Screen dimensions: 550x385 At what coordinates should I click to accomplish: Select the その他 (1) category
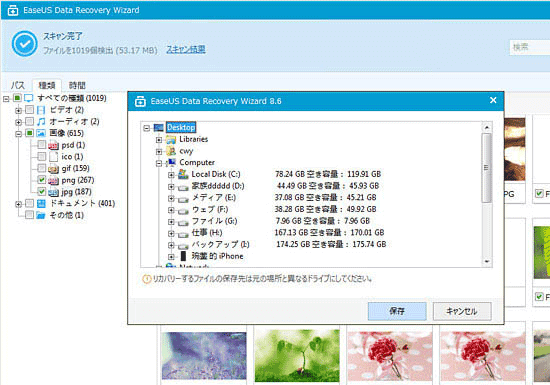(x=66, y=215)
